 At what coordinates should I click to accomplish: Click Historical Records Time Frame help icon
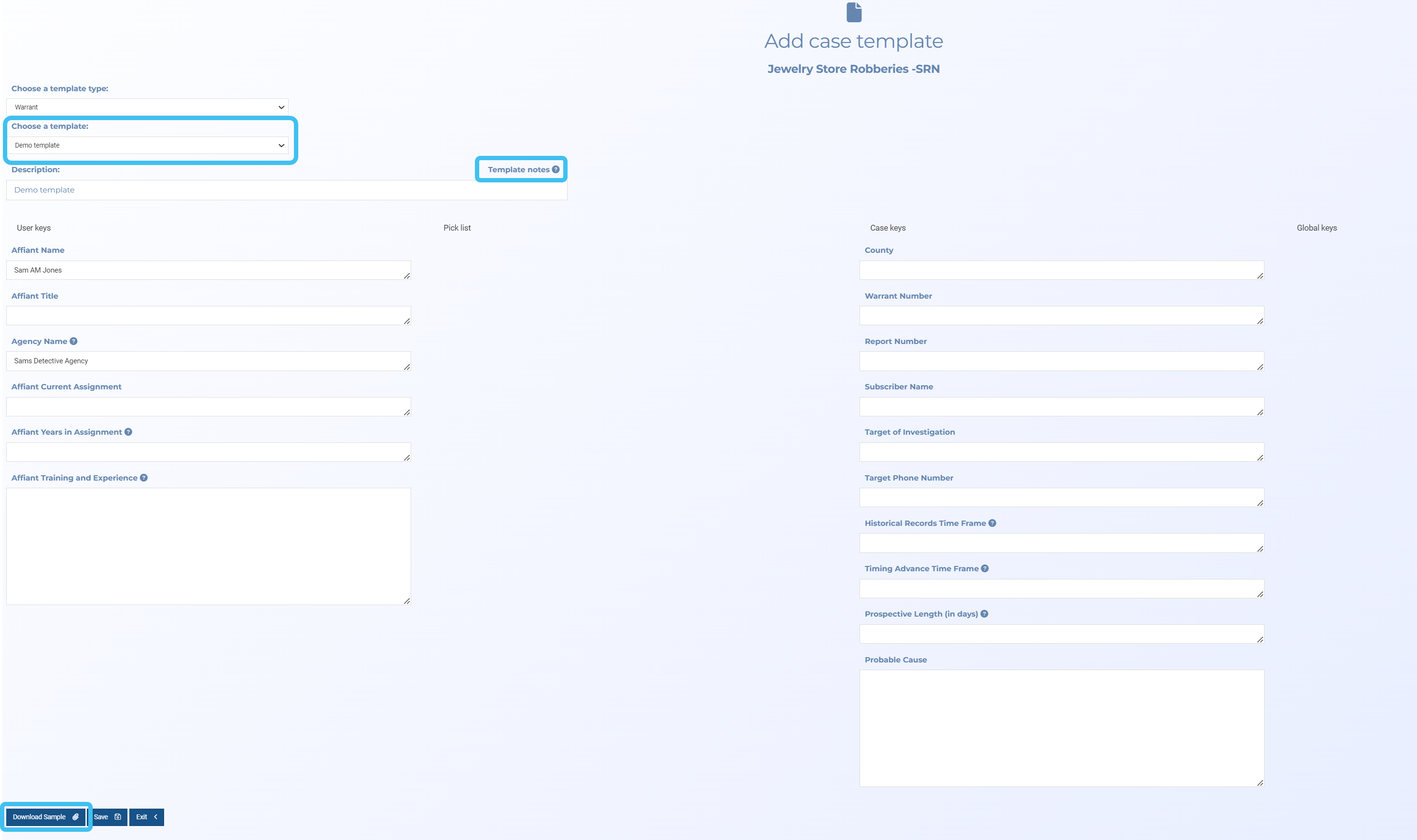pos(992,523)
